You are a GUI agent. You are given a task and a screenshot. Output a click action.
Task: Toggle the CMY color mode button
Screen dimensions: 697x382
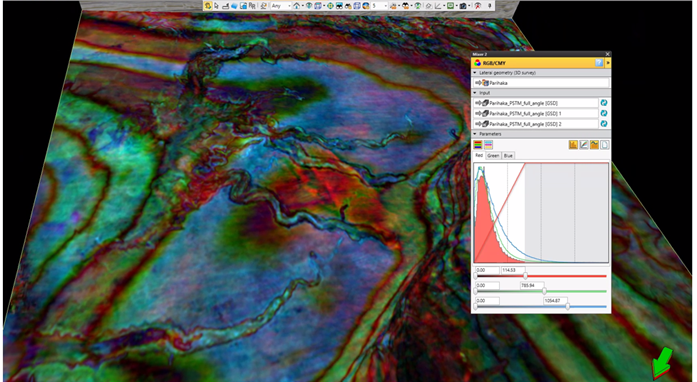pos(488,145)
